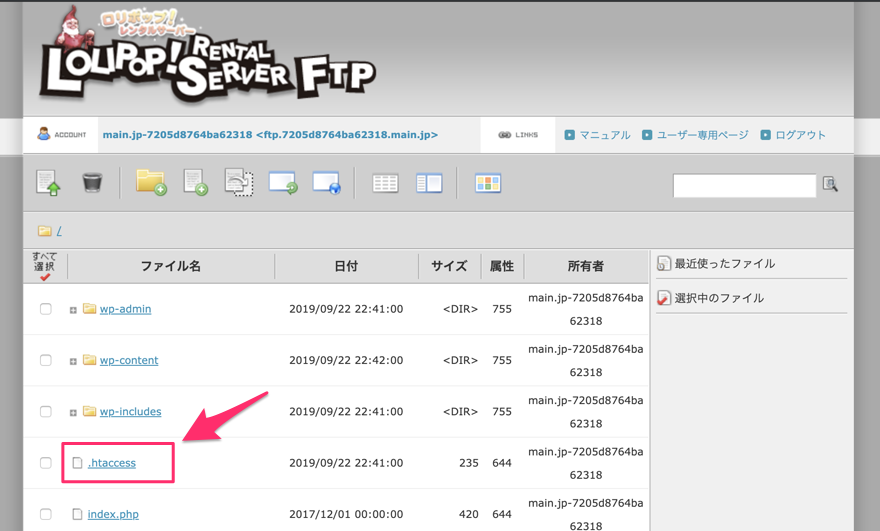This screenshot has width=880, height=531.
Task: Check the wp-content row checkbox
Action: 46,360
